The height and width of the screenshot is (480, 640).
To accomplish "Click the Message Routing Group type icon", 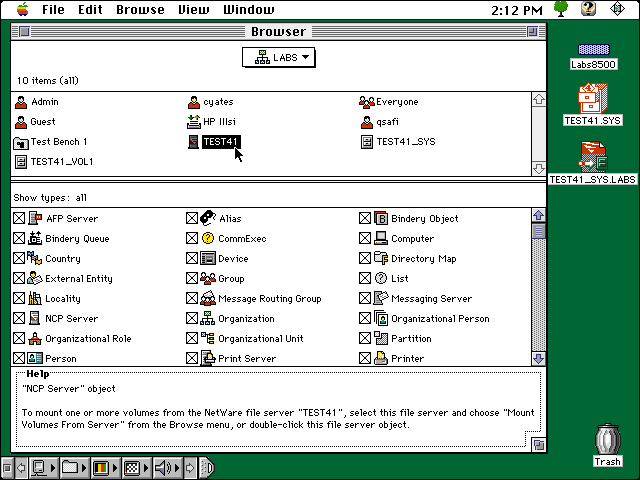I will pyautogui.click(x=208, y=298).
